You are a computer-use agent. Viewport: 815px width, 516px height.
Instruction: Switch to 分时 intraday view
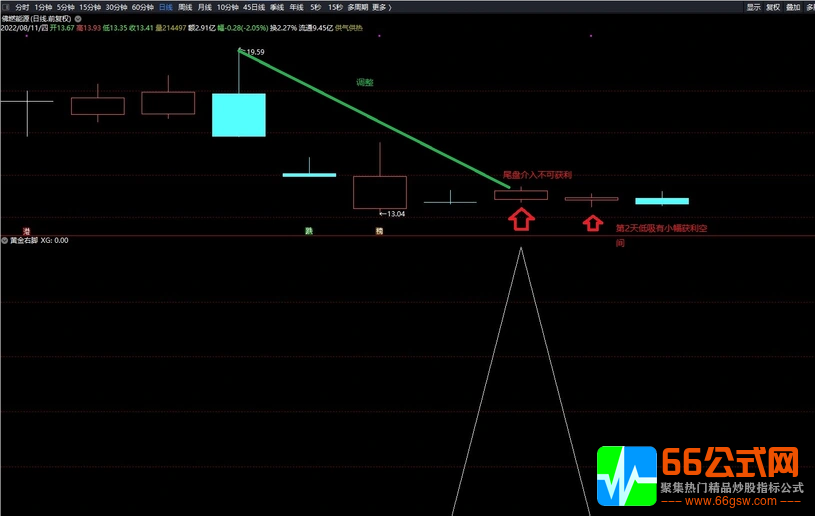[x=22, y=7]
